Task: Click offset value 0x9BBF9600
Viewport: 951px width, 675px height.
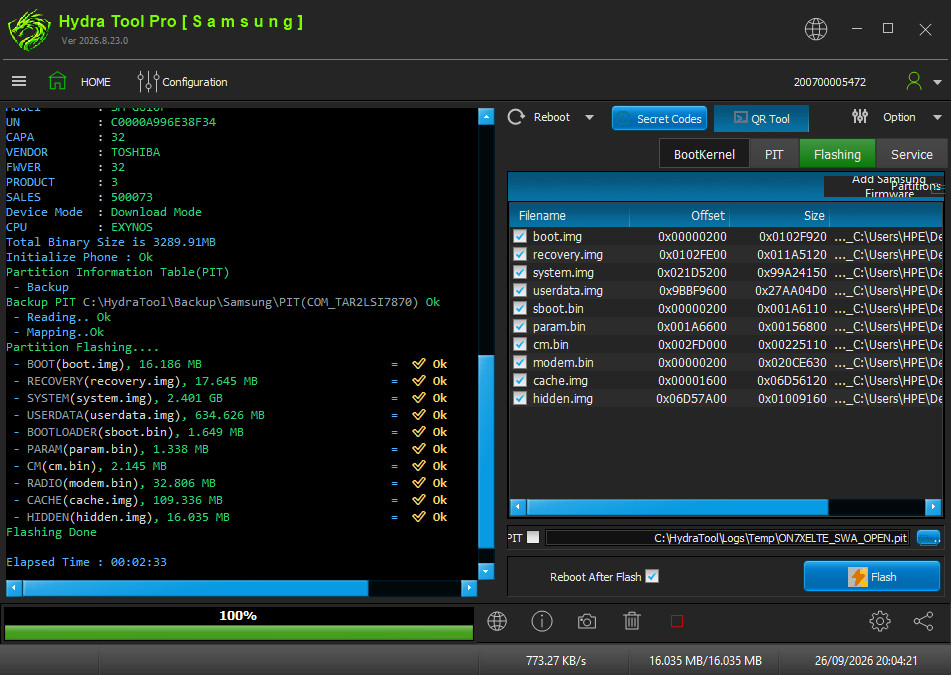Action: (x=693, y=290)
